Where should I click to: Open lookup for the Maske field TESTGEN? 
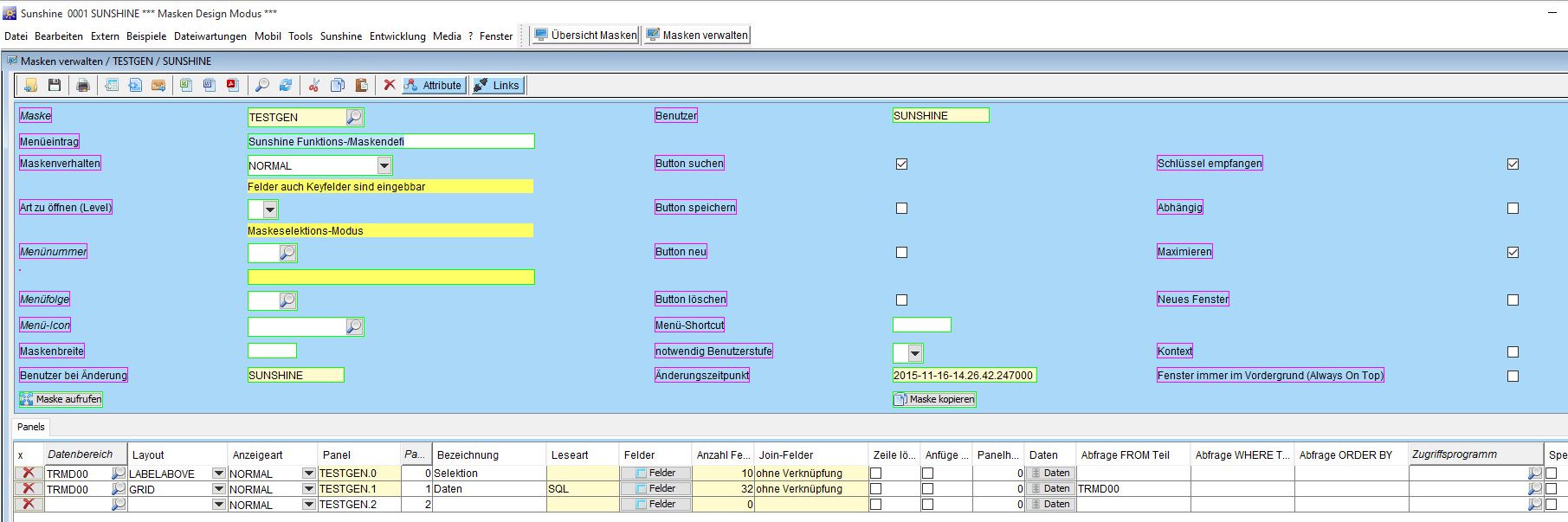click(x=354, y=117)
